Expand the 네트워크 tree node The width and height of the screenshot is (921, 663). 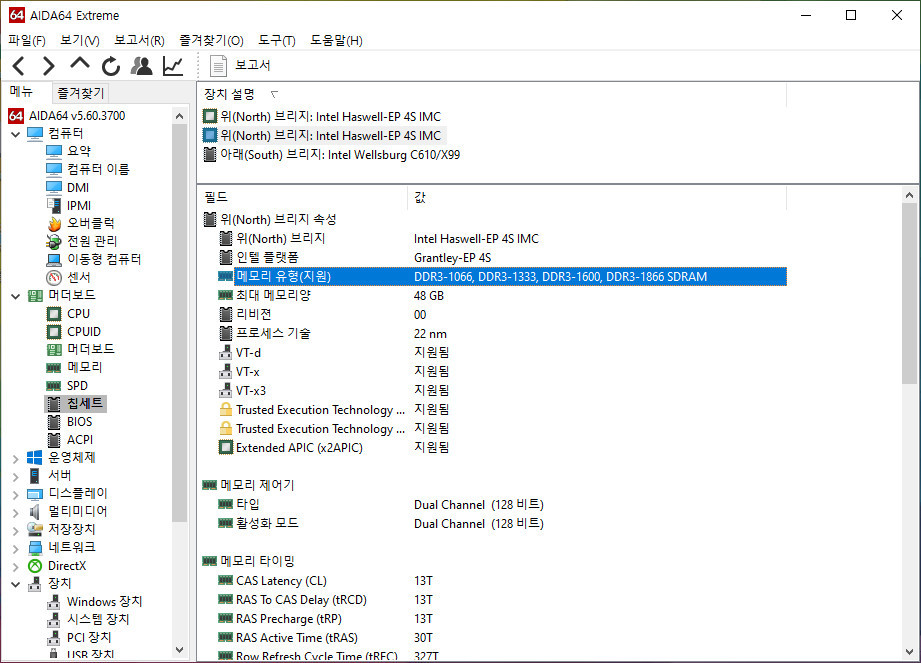click(x=16, y=548)
